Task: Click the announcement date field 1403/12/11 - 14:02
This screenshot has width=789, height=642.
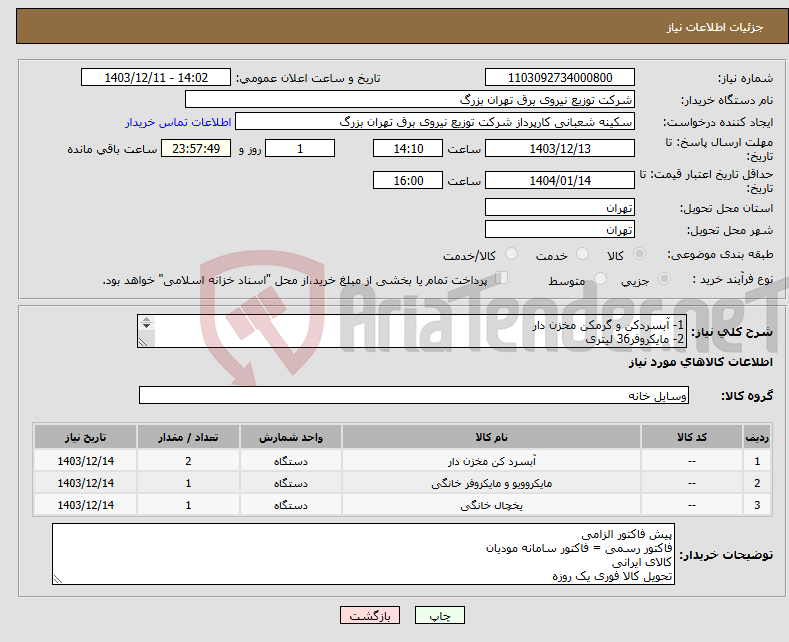Action: [x=156, y=77]
